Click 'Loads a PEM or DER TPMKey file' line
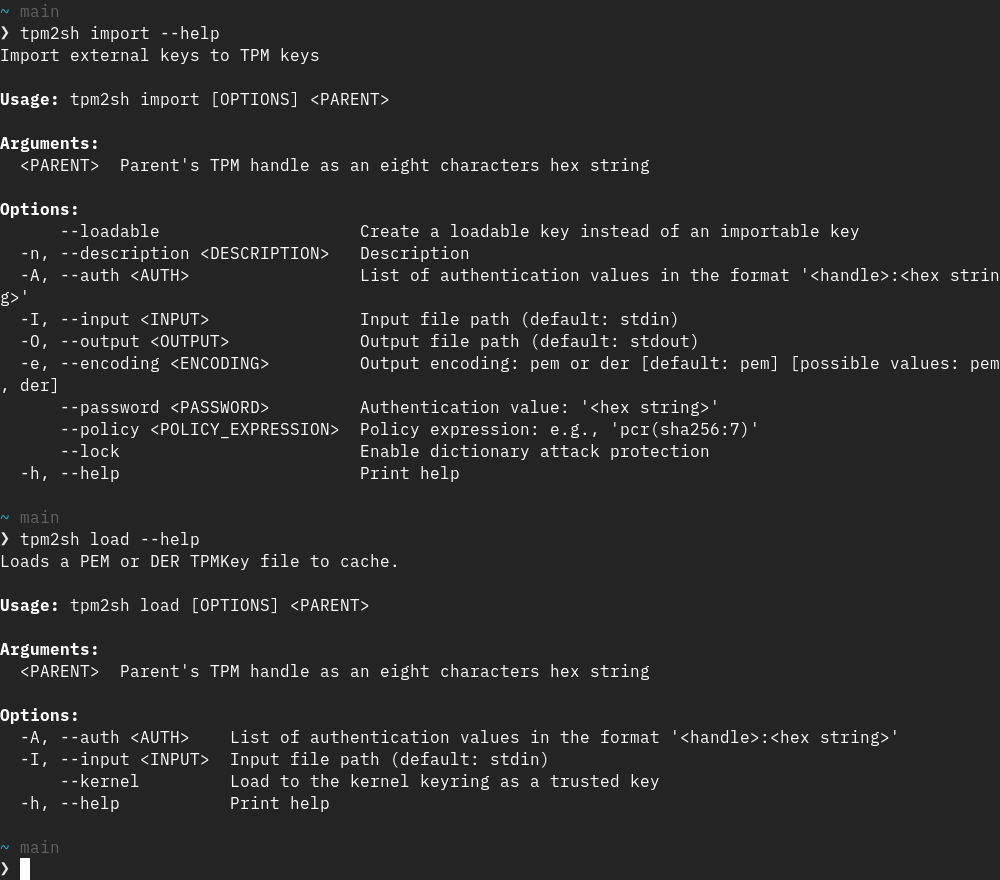This screenshot has width=1000, height=880. [199, 561]
